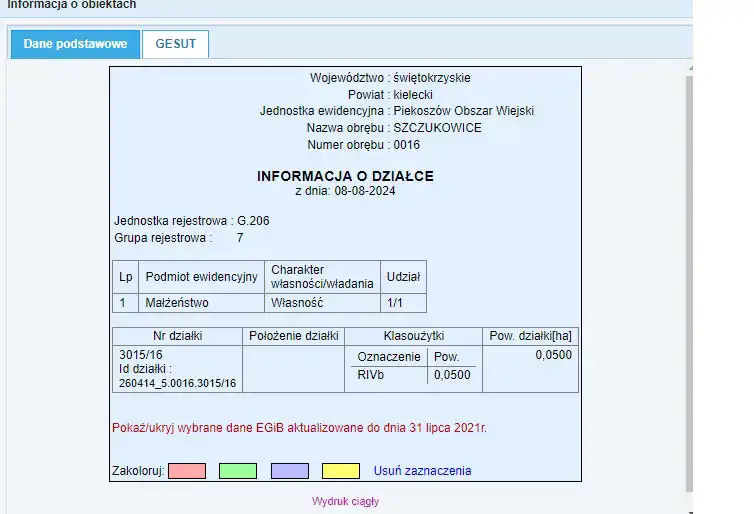Viewport: 754px width, 514px height.
Task: Select the RIVb land class cell
Action: [x=372, y=375]
